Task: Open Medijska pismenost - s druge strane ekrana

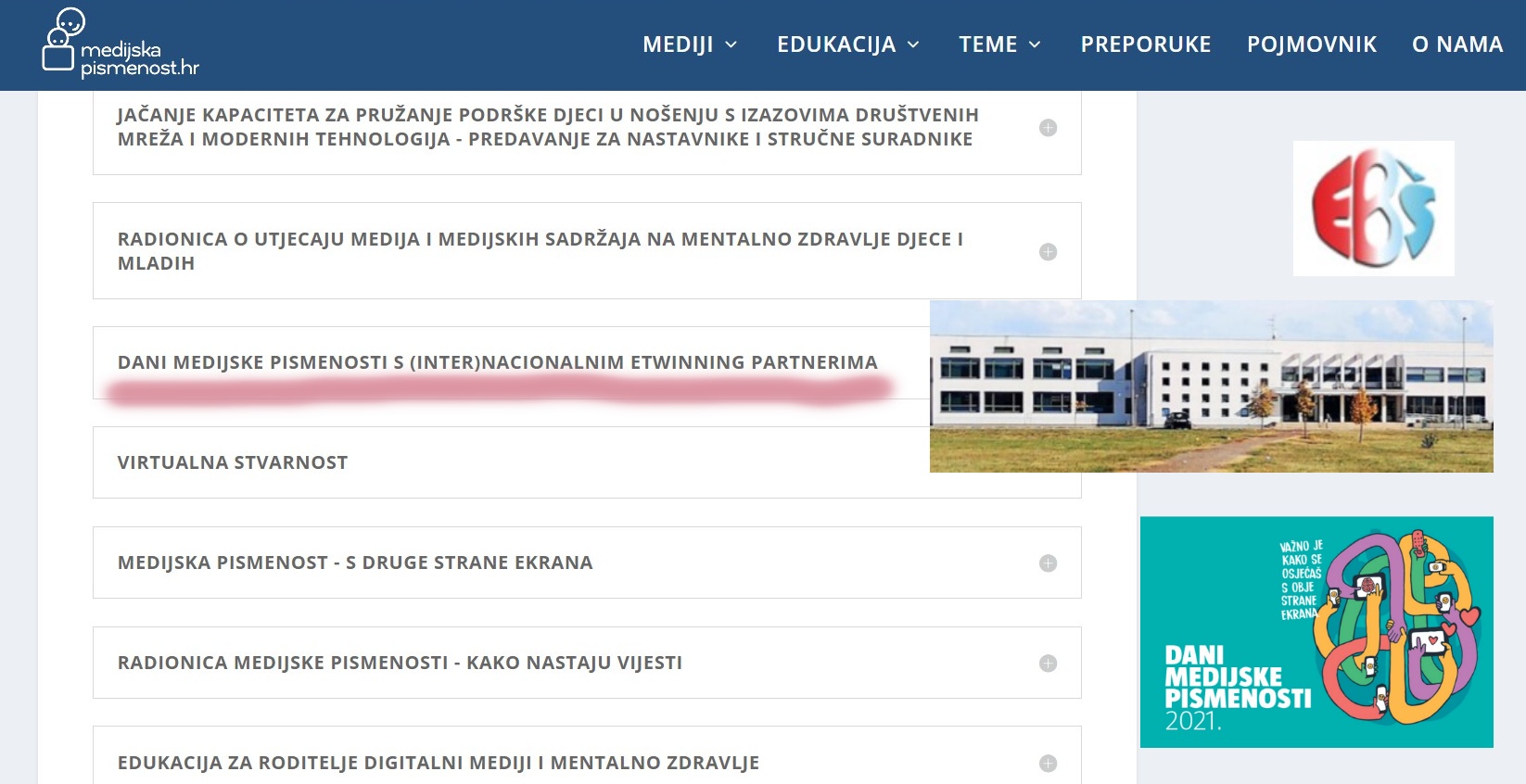Action: click(x=355, y=563)
